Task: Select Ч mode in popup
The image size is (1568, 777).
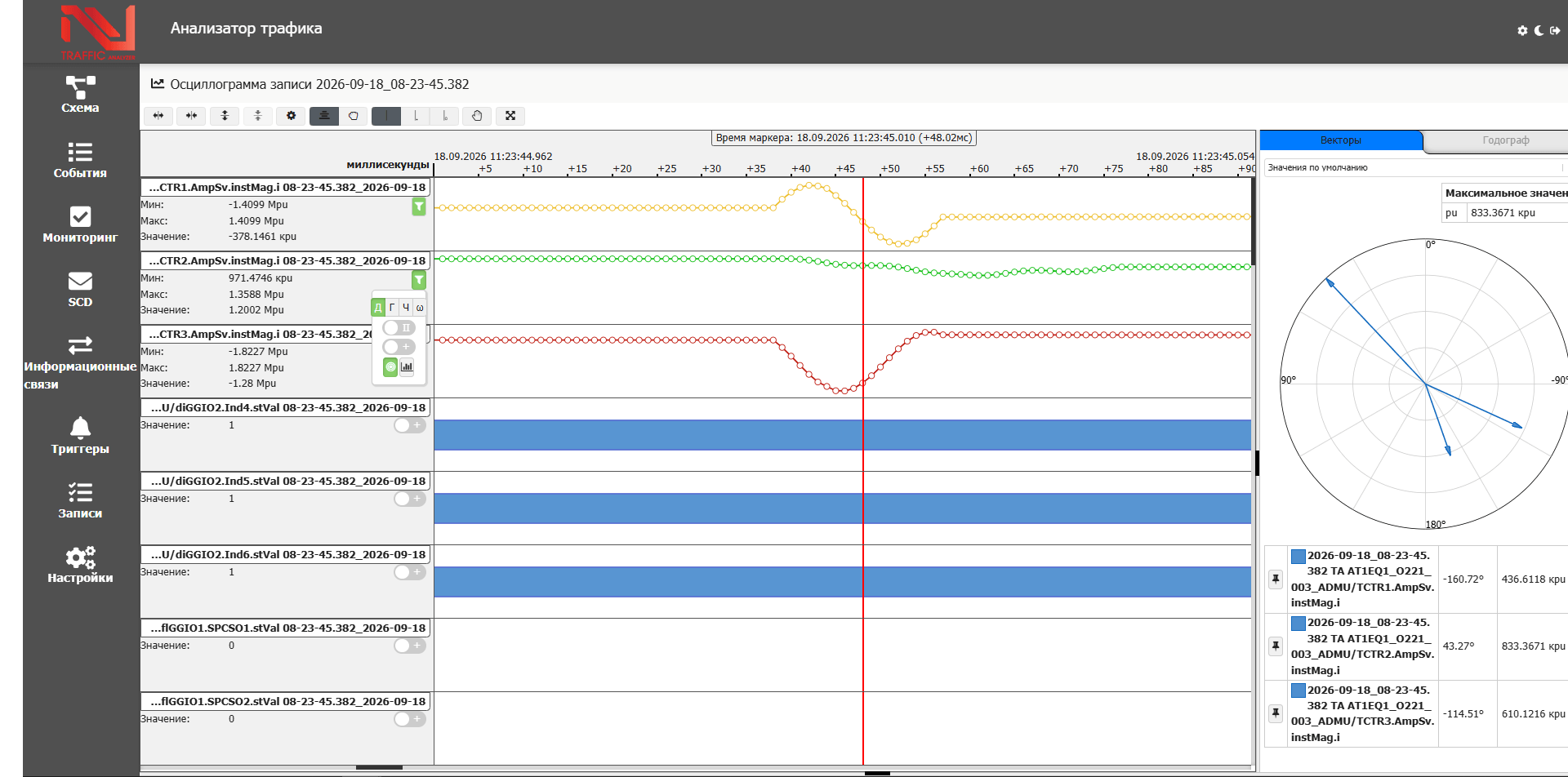Action: click(406, 308)
